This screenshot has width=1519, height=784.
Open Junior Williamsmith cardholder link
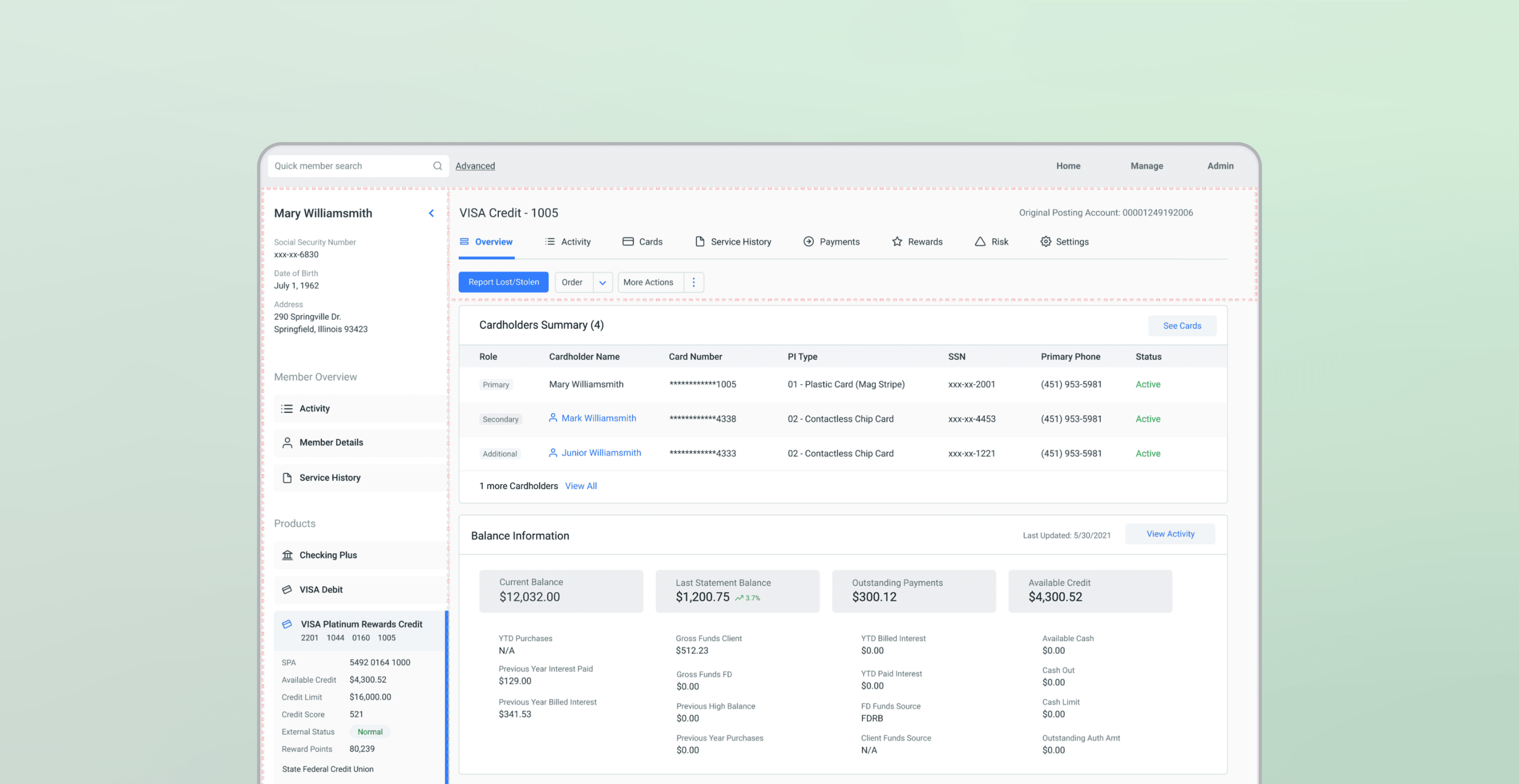pyautogui.click(x=601, y=453)
